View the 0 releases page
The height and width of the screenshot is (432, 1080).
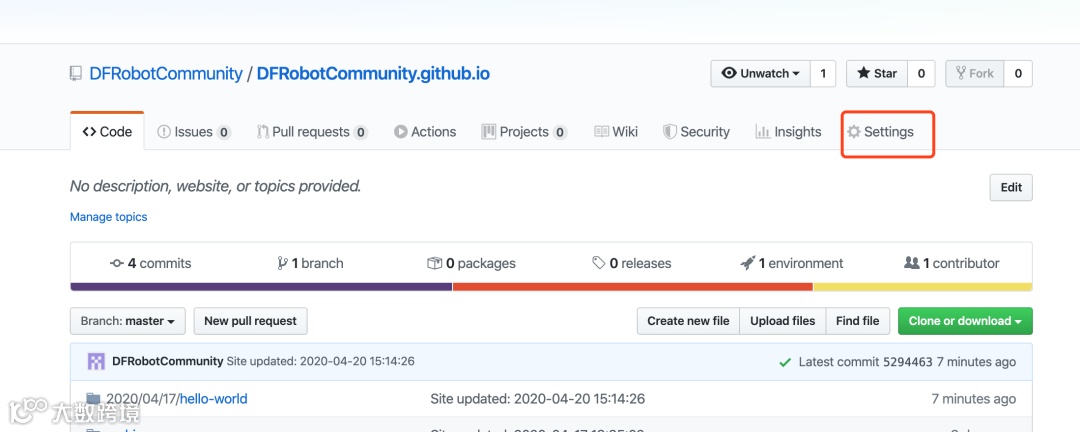tap(632, 263)
